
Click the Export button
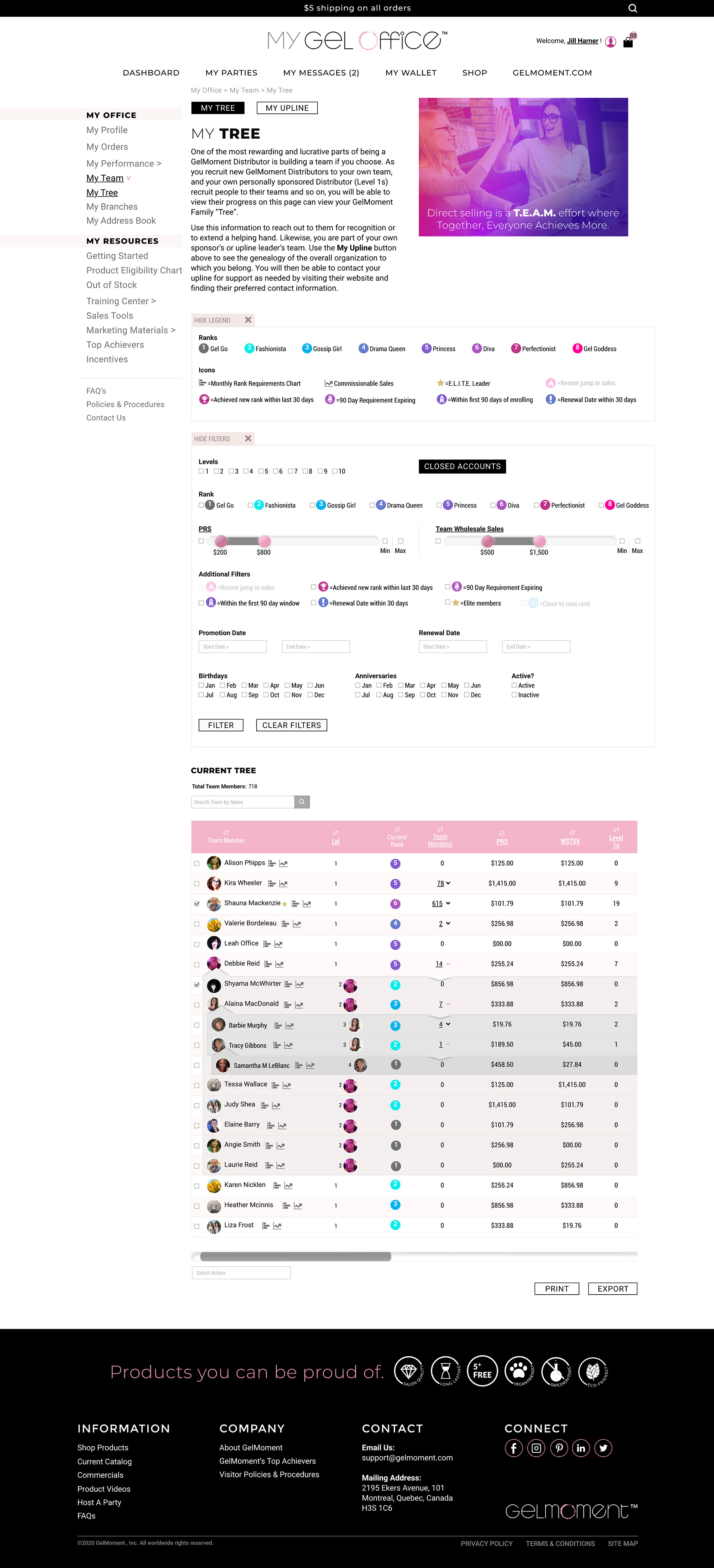612,1289
